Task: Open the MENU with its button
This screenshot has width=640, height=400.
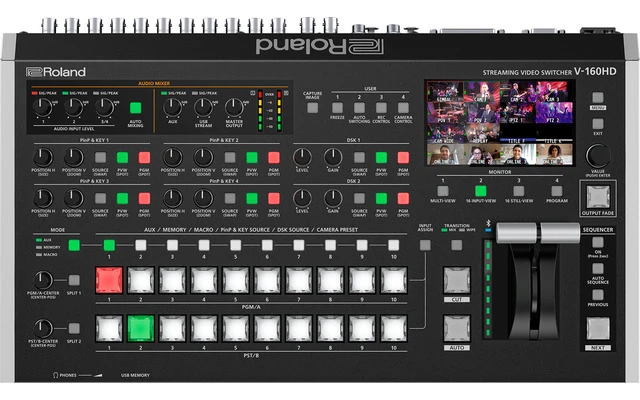Action: point(598,97)
